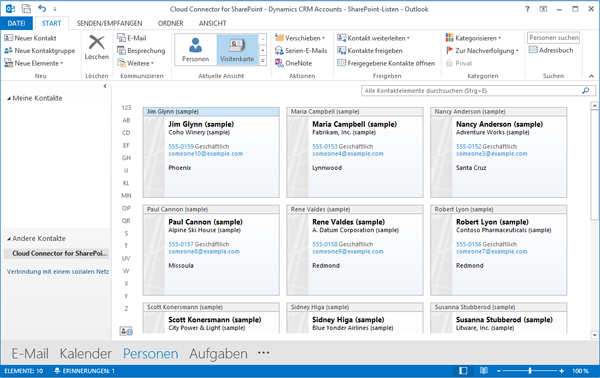Collapse the Andere Kontakte section

coord(9,239)
